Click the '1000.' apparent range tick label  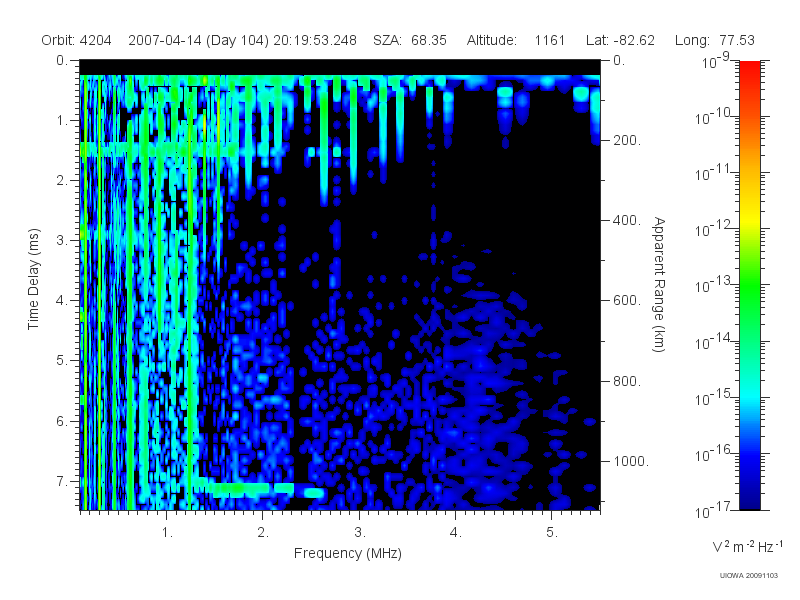(631, 461)
